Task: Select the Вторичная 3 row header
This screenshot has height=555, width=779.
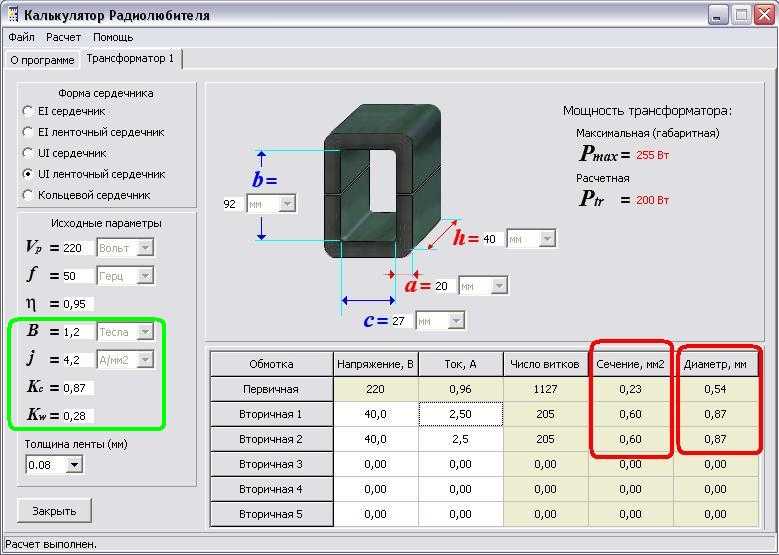Action: click(271, 464)
